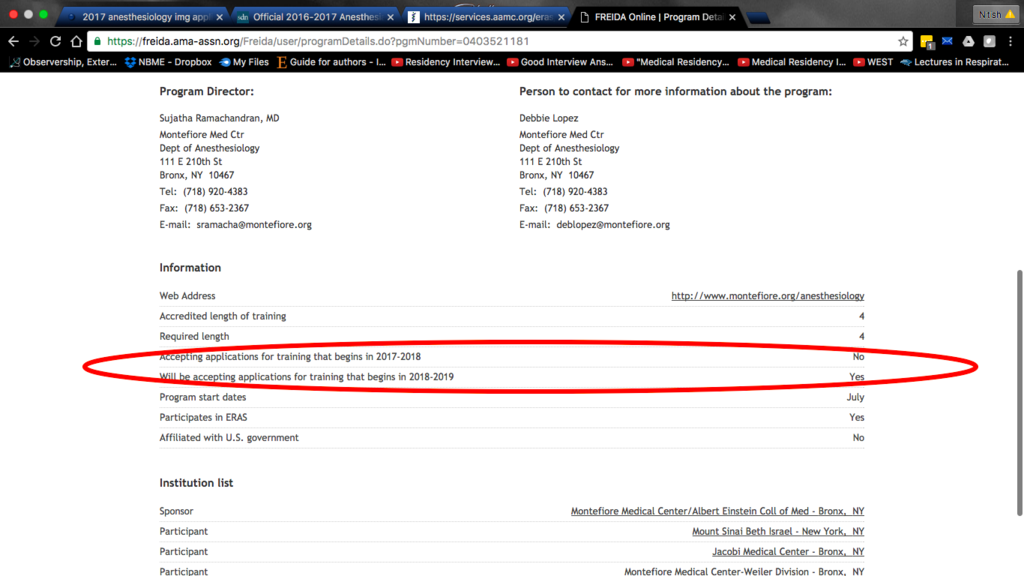This screenshot has width=1024, height=576.
Task: Open the Observership, Externship bookmark
Action: coord(63,62)
